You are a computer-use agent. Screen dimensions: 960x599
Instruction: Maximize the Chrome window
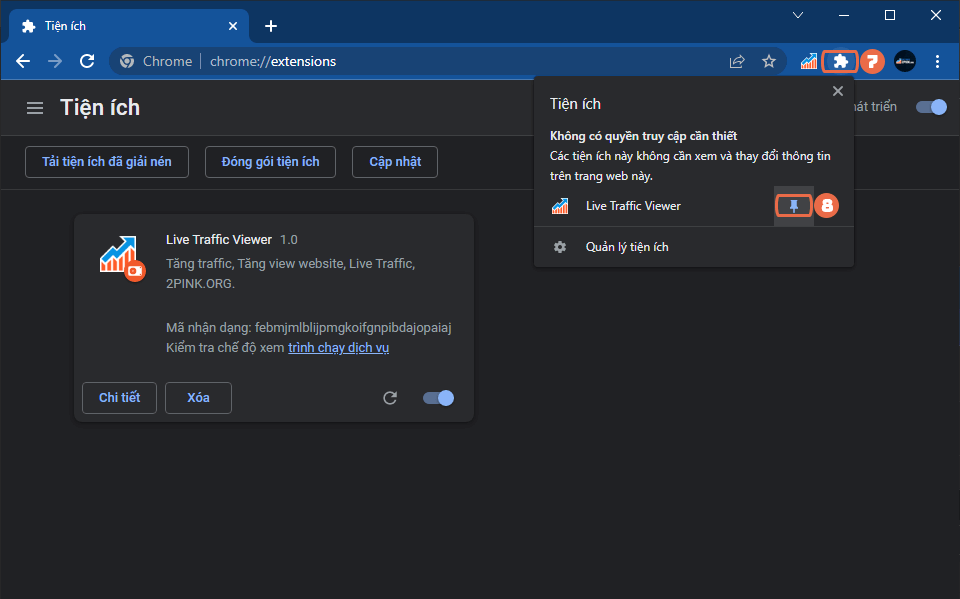(x=890, y=15)
